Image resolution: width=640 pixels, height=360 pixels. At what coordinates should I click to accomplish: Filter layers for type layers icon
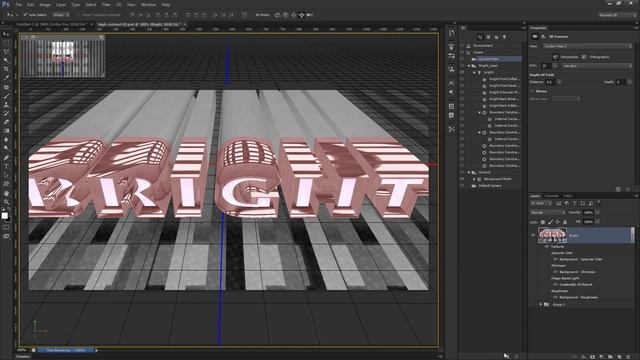(575, 203)
